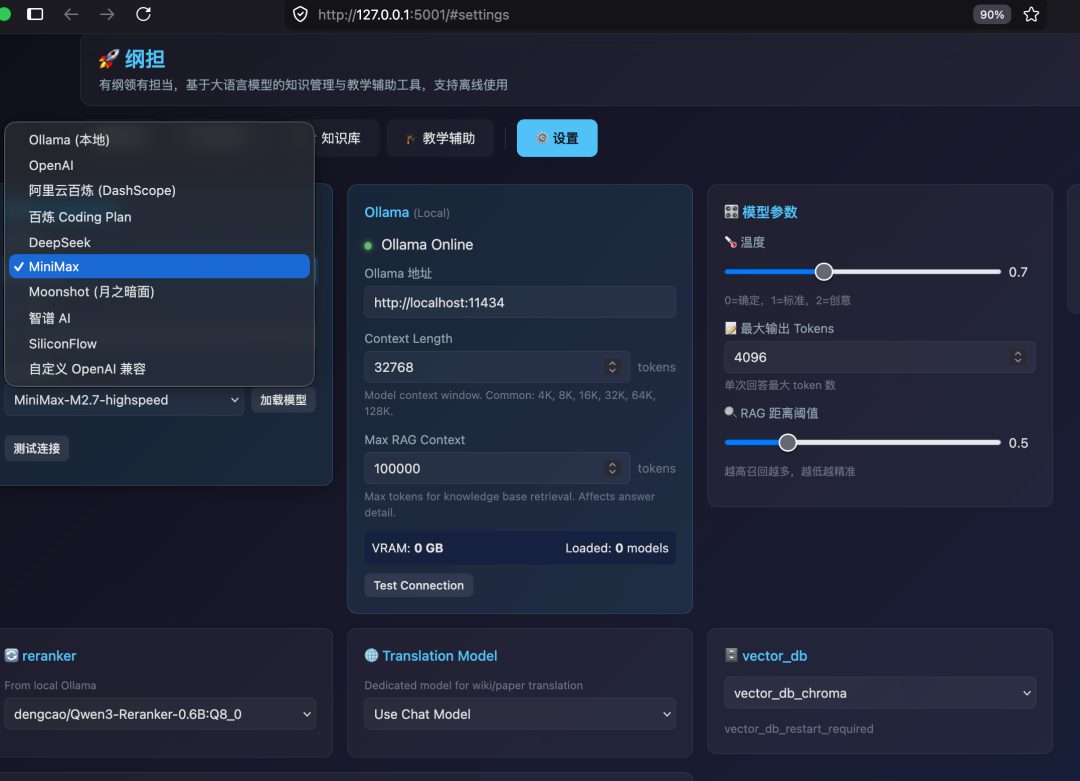Click the Loaded: 0 models text
The image size is (1080, 781).
click(616, 548)
